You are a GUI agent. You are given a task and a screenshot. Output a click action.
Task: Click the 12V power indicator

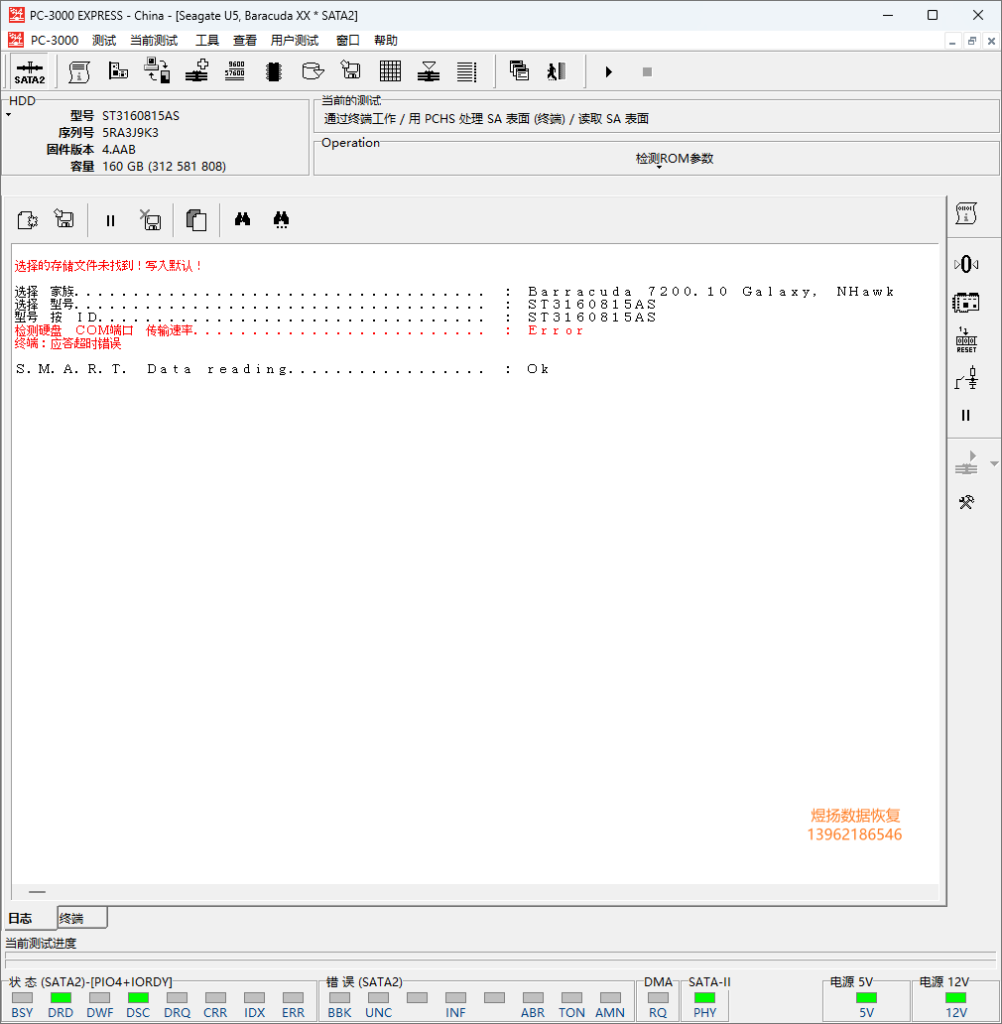pyautogui.click(x=956, y=998)
